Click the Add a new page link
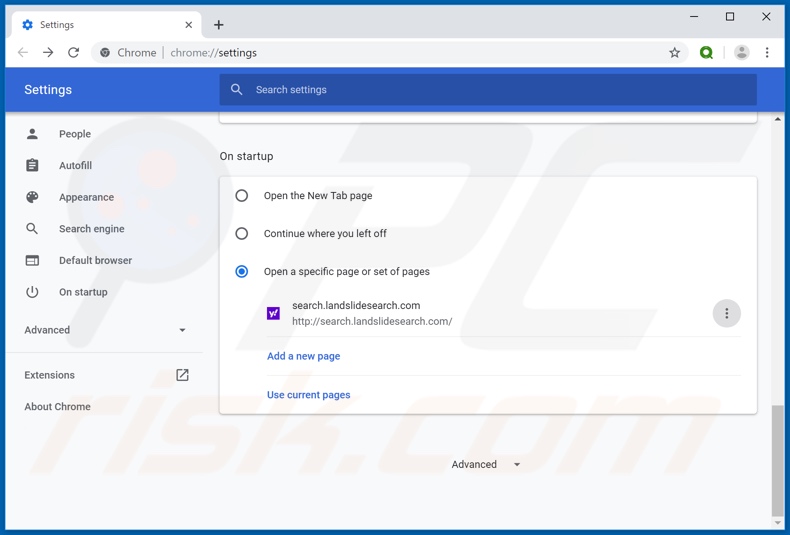Image resolution: width=790 pixels, height=535 pixels. click(x=303, y=356)
